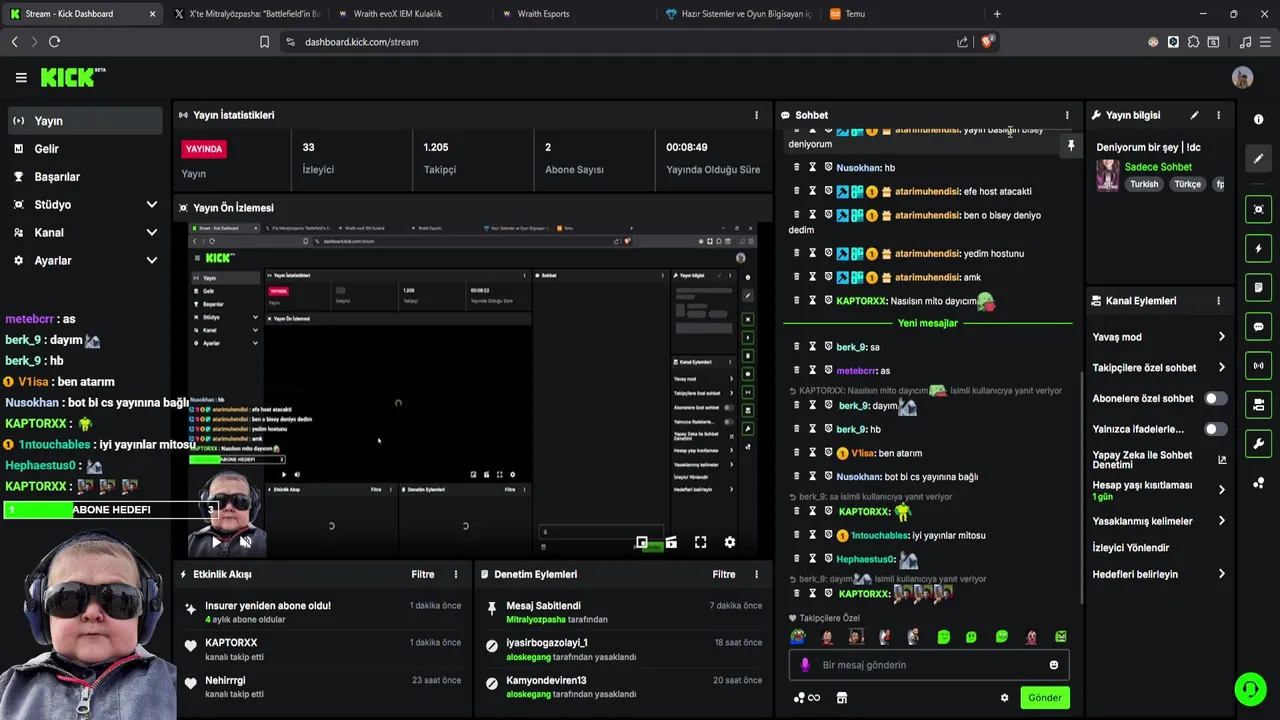Toggle the wrench icon in right rail

(1258, 444)
